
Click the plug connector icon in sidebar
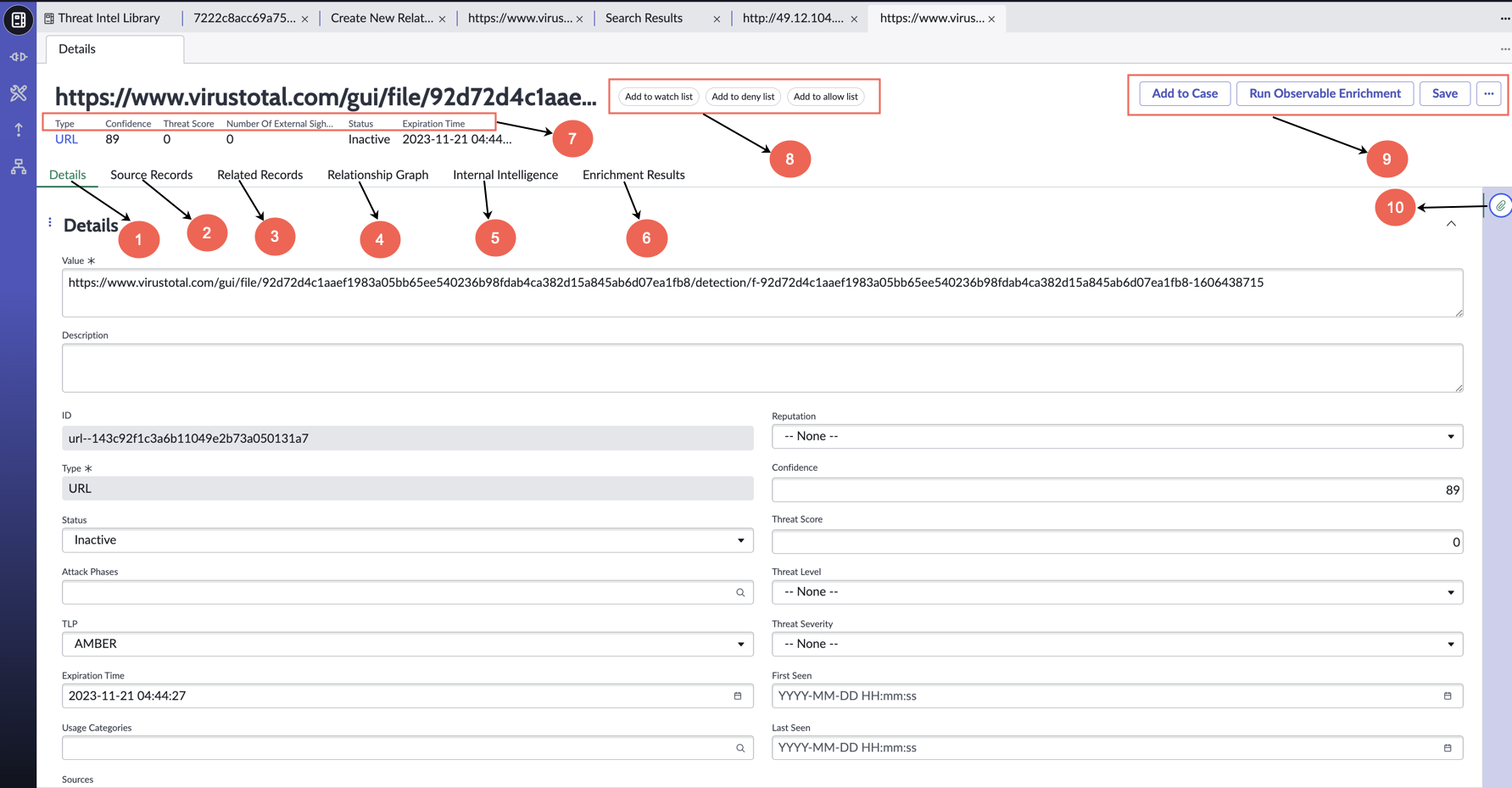(x=19, y=57)
